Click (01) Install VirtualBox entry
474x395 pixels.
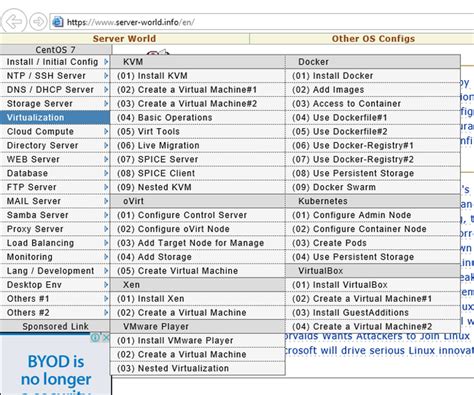pos(373,285)
